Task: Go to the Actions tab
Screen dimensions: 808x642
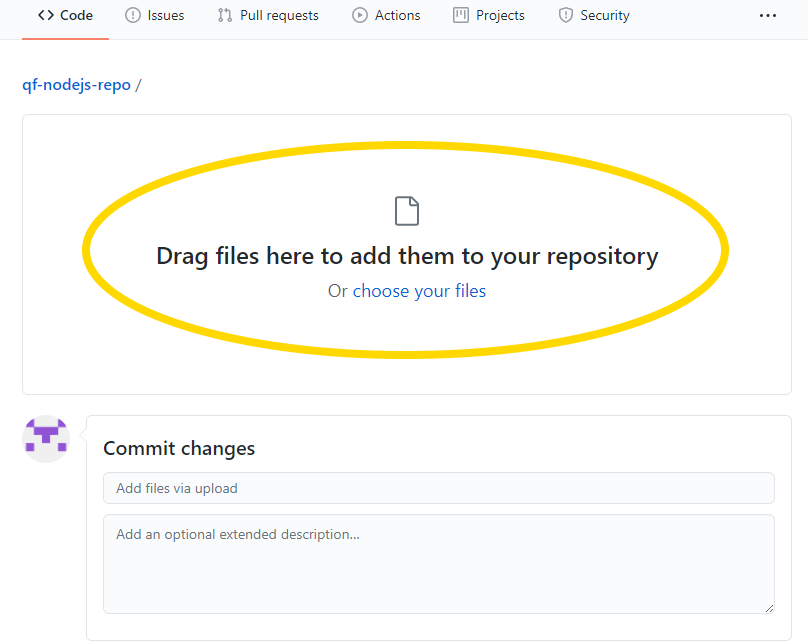Action: point(398,15)
